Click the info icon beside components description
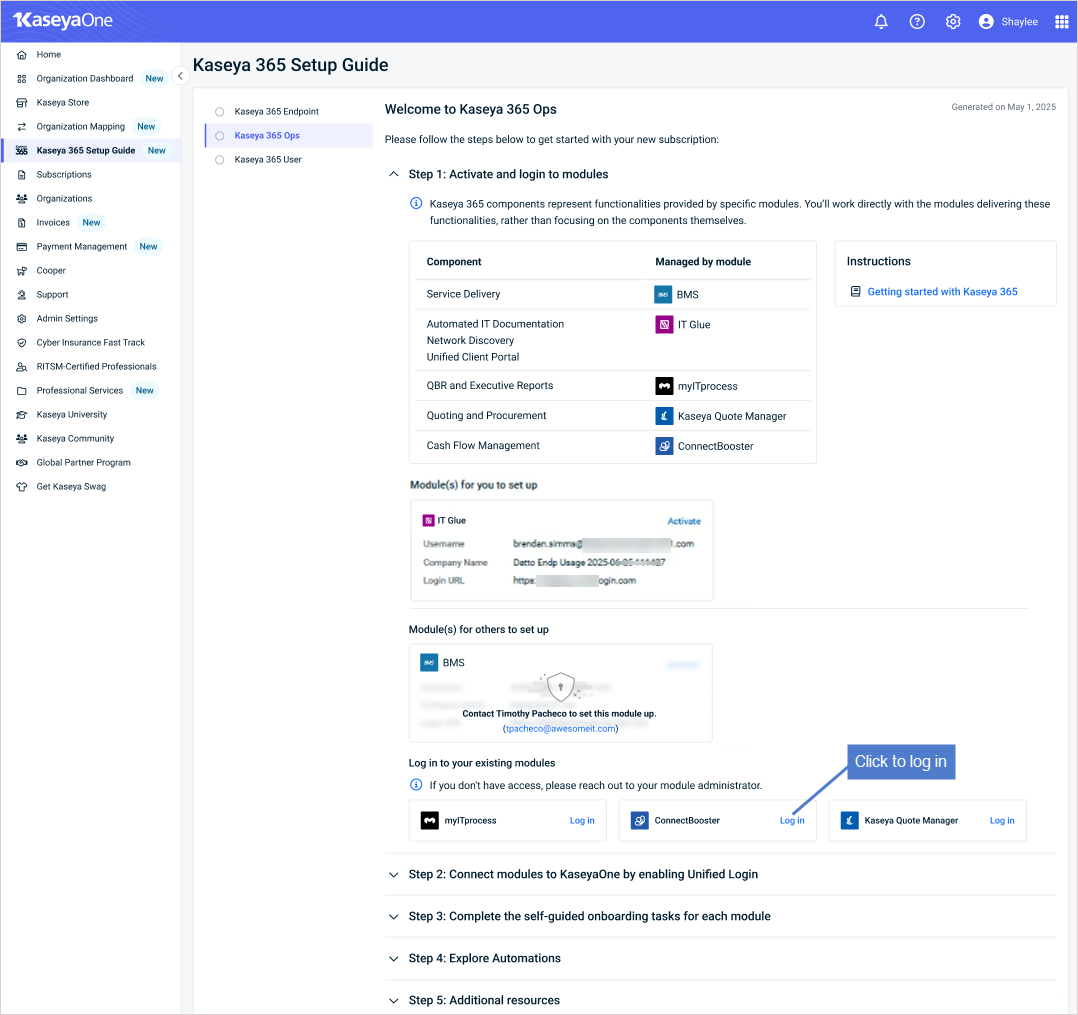Viewport: 1078px width, 1015px height. click(416, 203)
